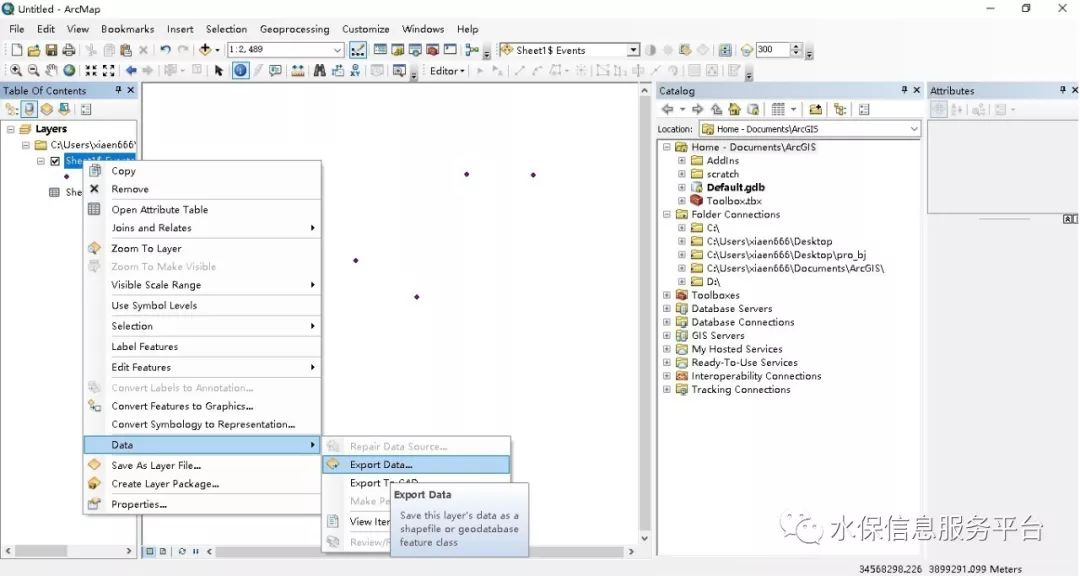Click the map's vertical scrollbar up arrow
Screen dimensions: 1080x576
(x=645, y=90)
